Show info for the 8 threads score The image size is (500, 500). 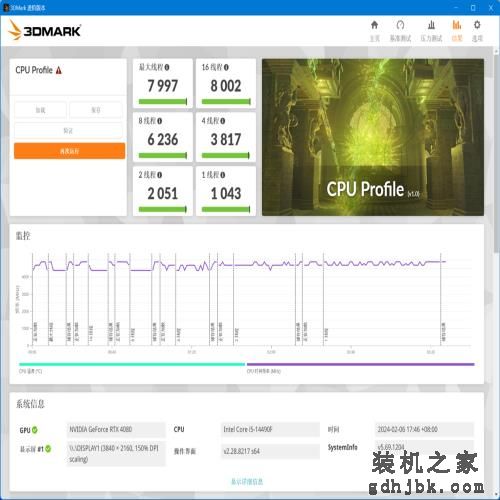(160, 121)
